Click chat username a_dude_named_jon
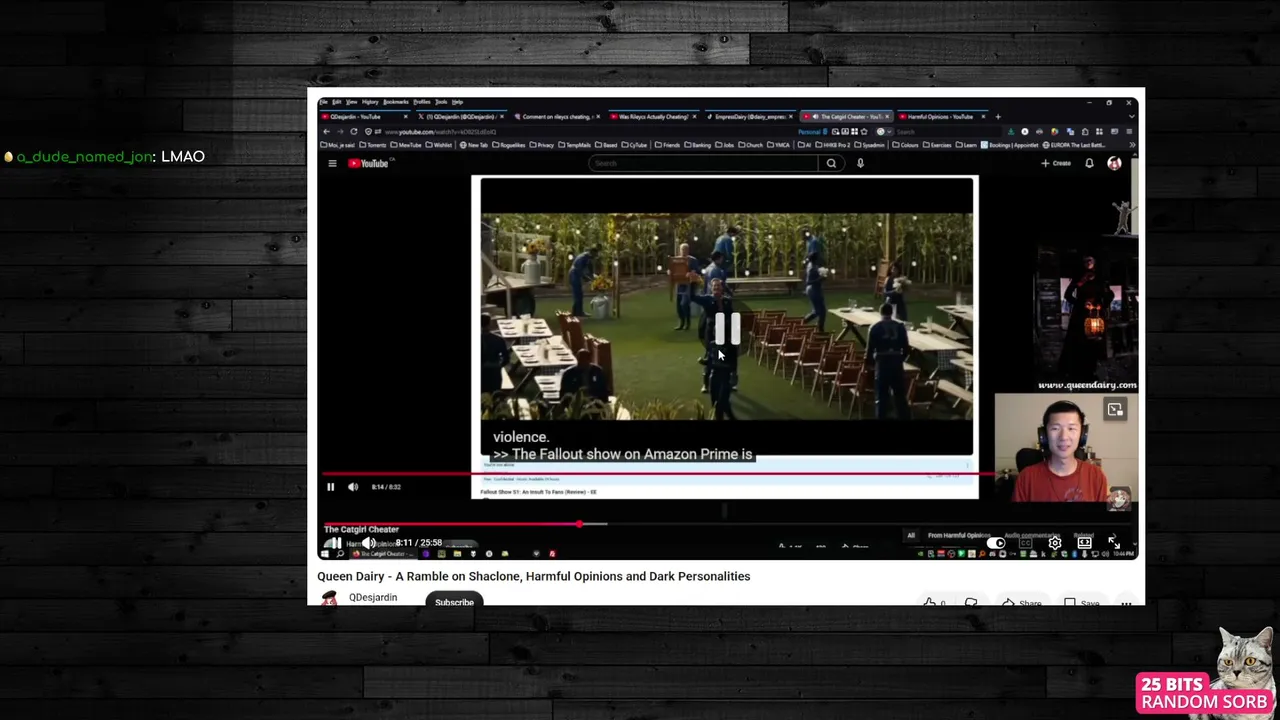This screenshot has width=1280, height=720. click(x=85, y=157)
